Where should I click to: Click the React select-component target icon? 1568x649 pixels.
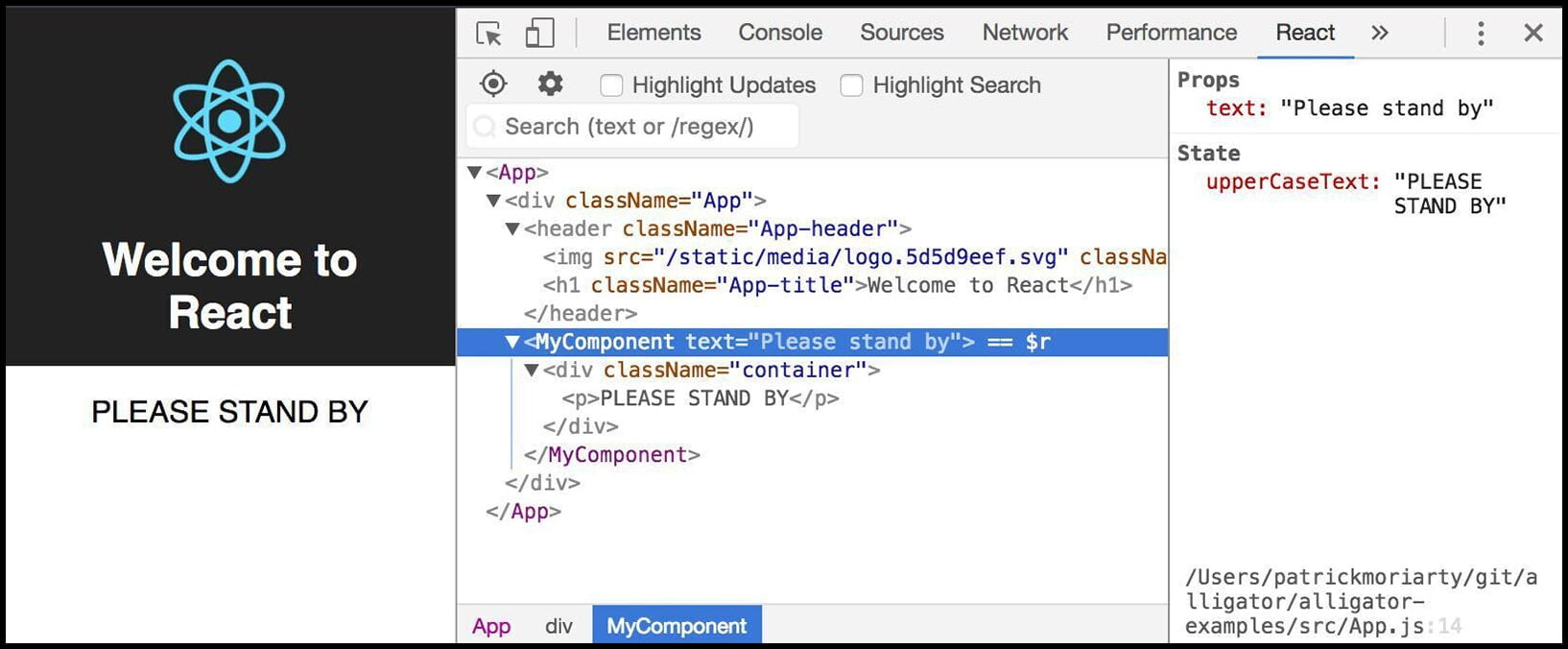pos(493,84)
